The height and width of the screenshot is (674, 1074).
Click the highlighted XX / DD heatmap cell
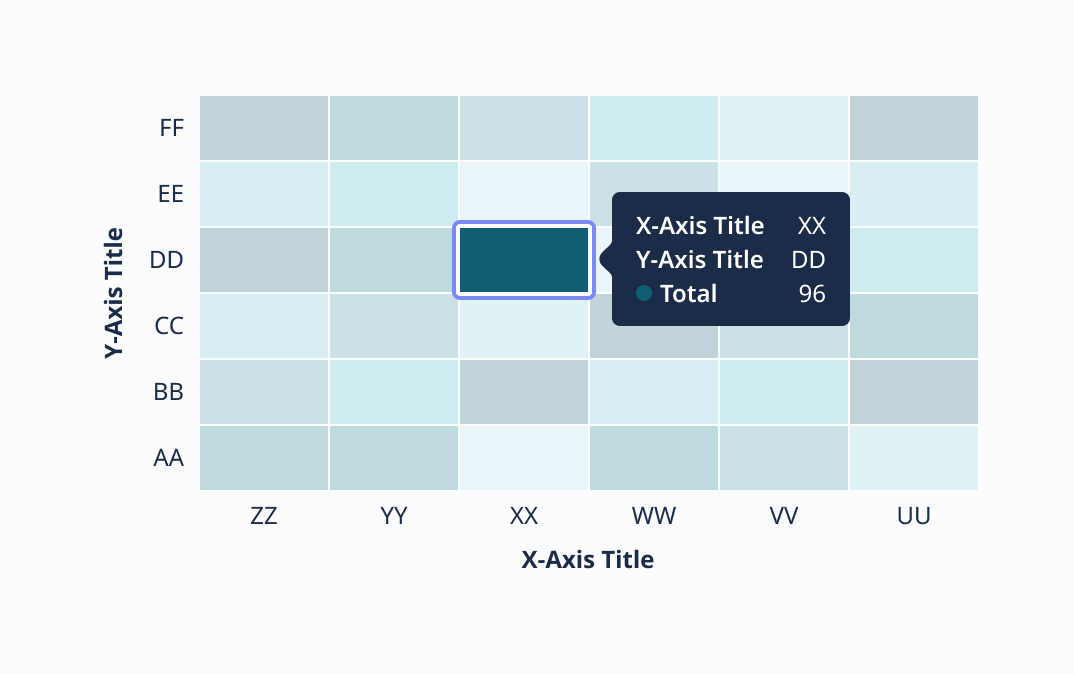524,260
